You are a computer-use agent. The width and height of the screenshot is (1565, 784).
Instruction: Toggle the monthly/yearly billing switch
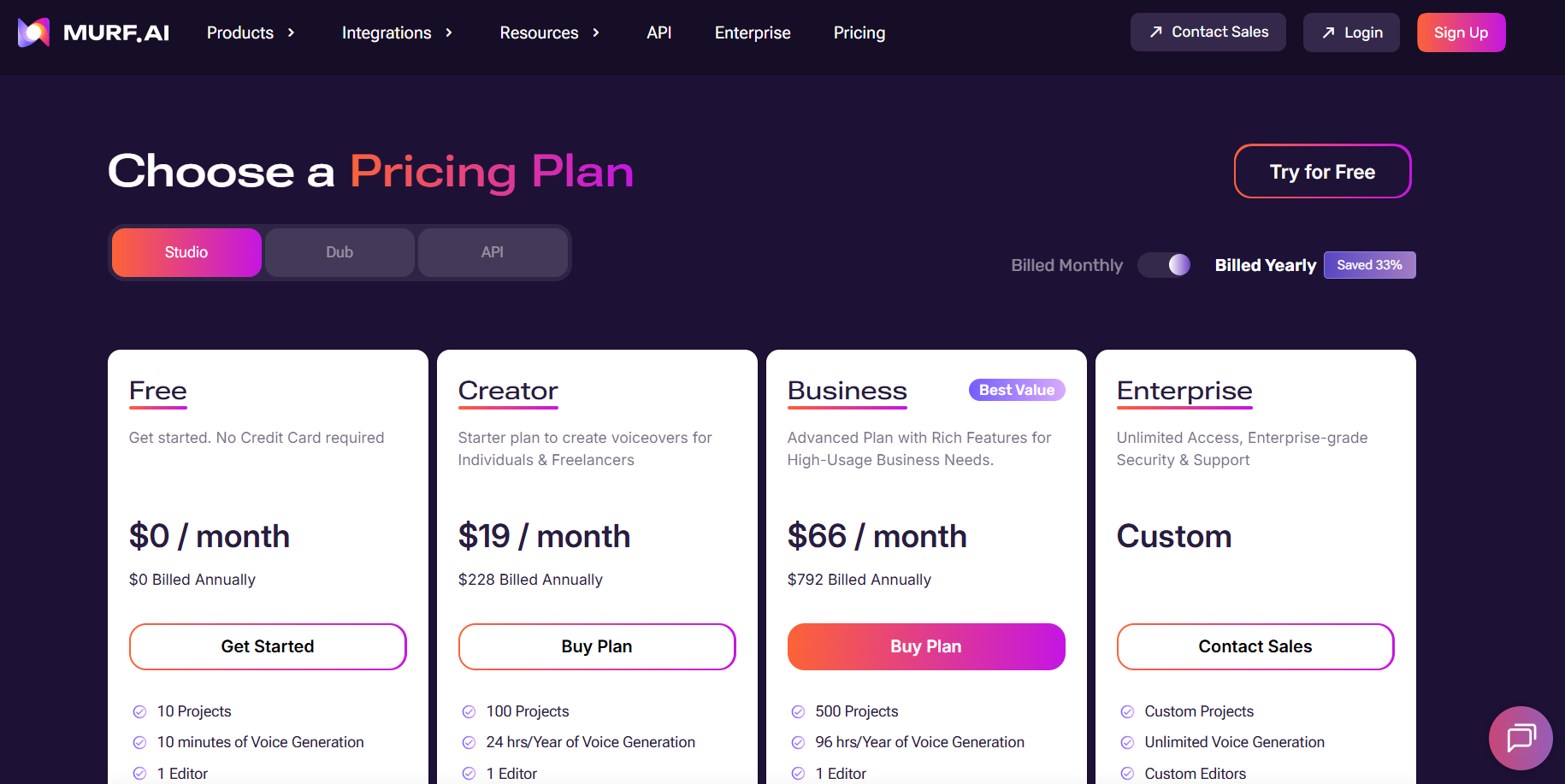[x=1165, y=265]
